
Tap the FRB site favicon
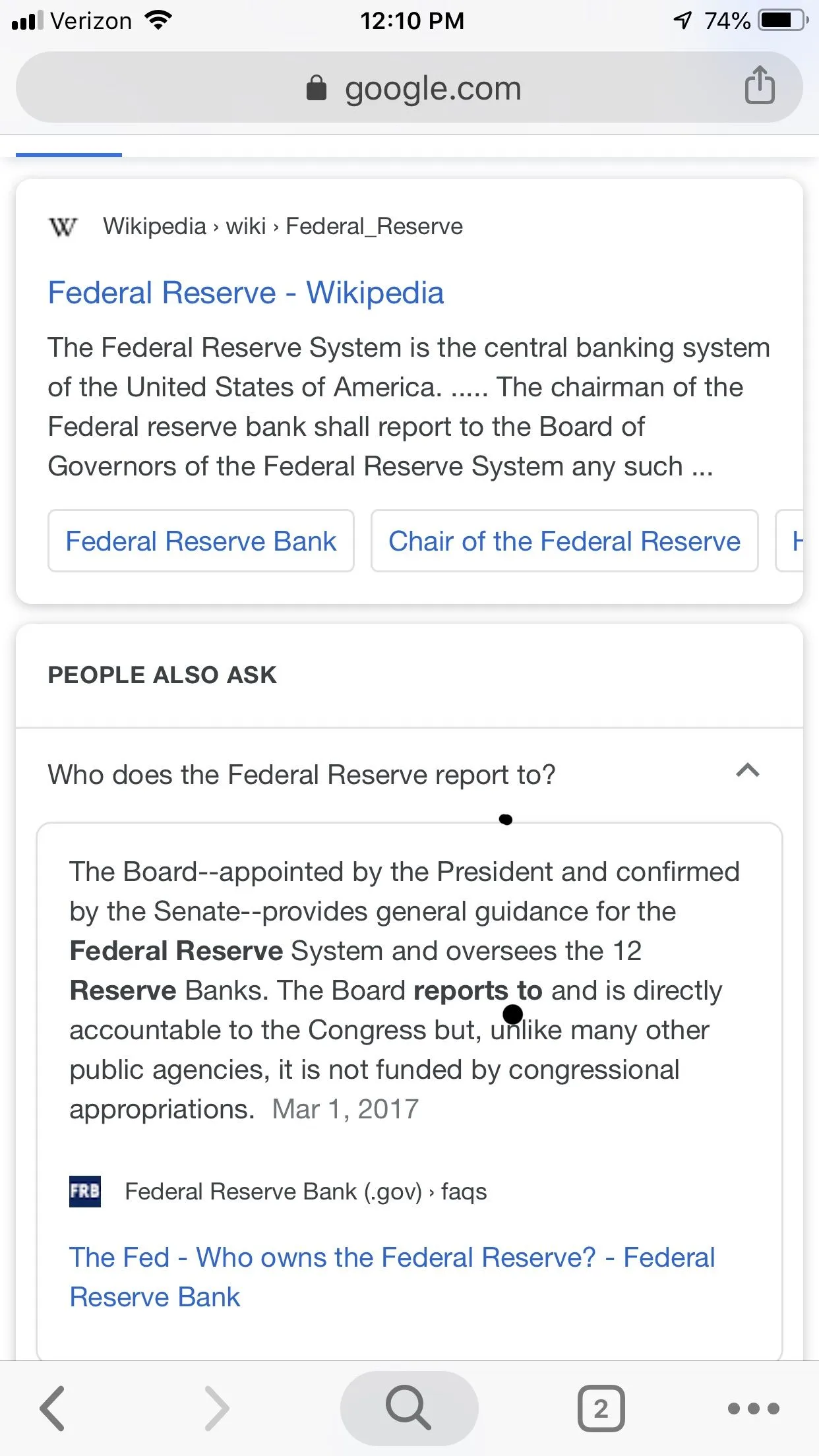pyautogui.click(x=85, y=1191)
